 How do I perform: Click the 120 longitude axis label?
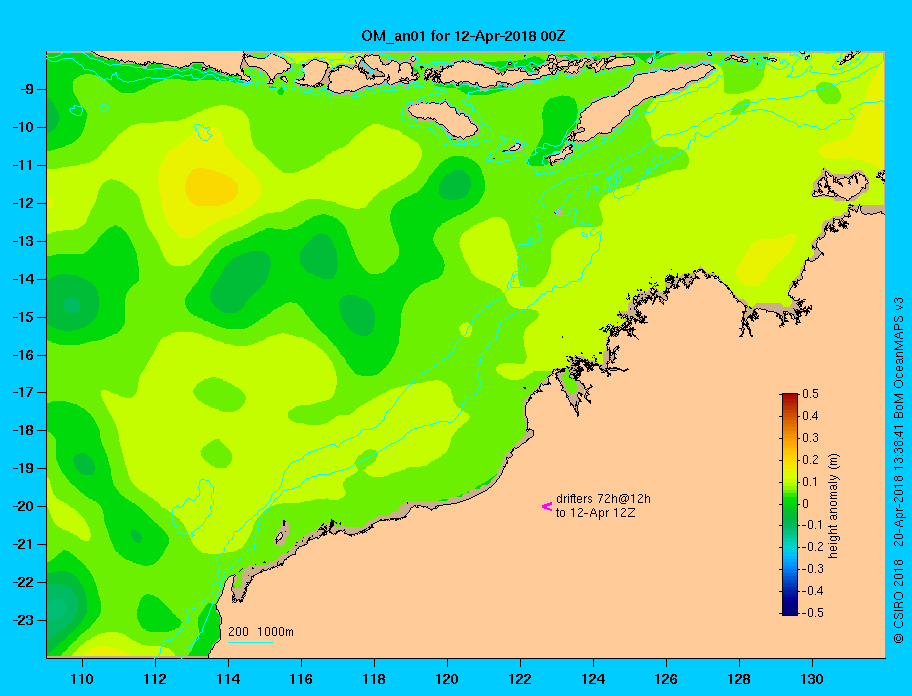(x=447, y=679)
